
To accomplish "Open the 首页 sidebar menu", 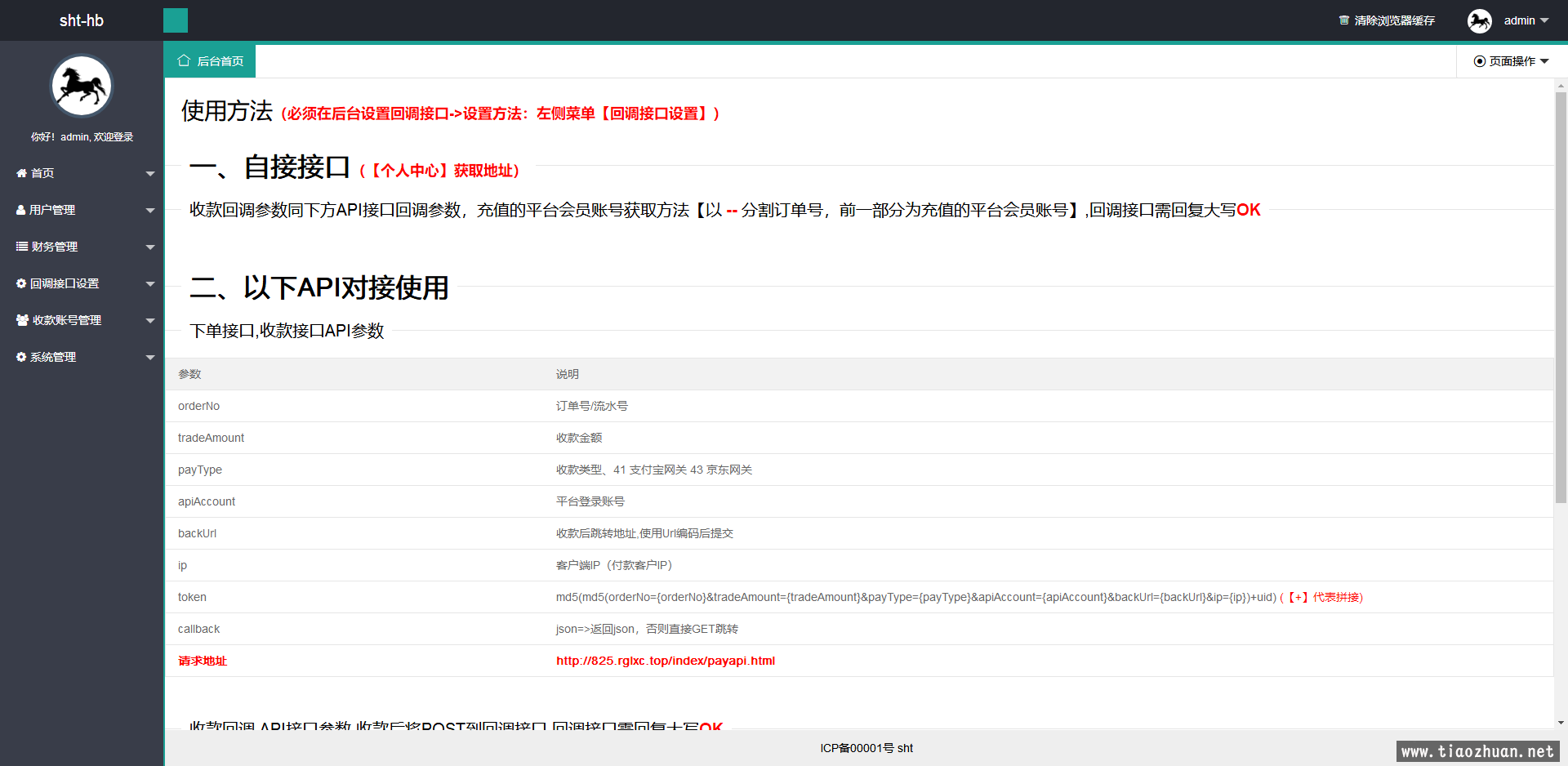I will [82, 173].
